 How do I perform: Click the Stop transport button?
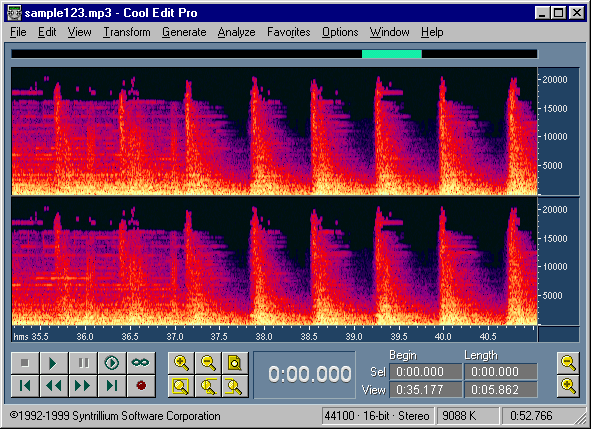click(x=25, y=363)
